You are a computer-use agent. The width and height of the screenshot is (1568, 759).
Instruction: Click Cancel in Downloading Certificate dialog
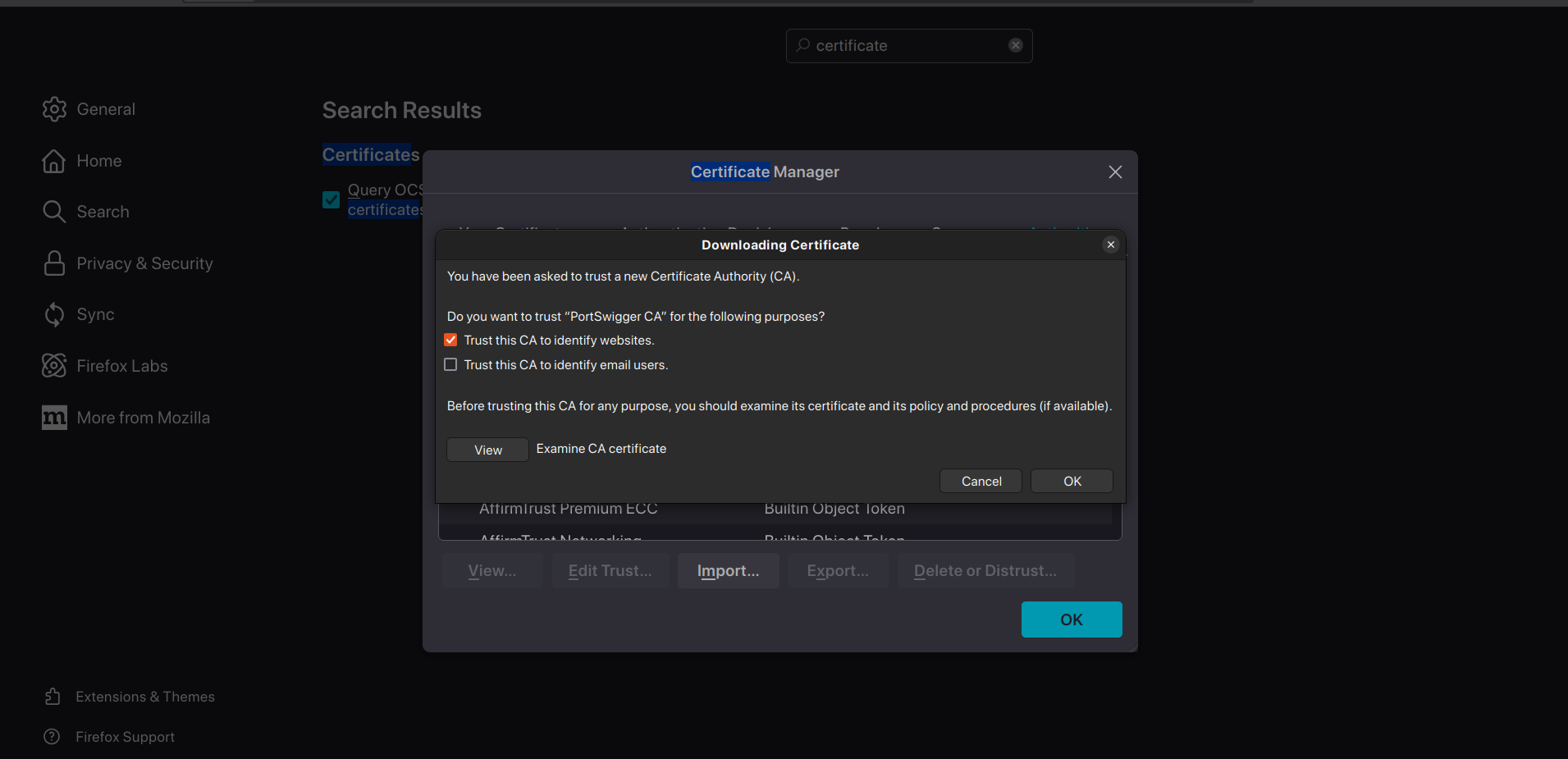(x=981, y=481)
